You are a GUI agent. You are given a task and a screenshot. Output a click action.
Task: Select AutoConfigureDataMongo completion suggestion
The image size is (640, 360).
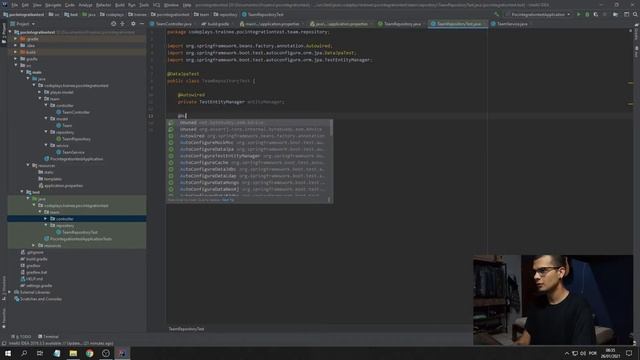249,182
